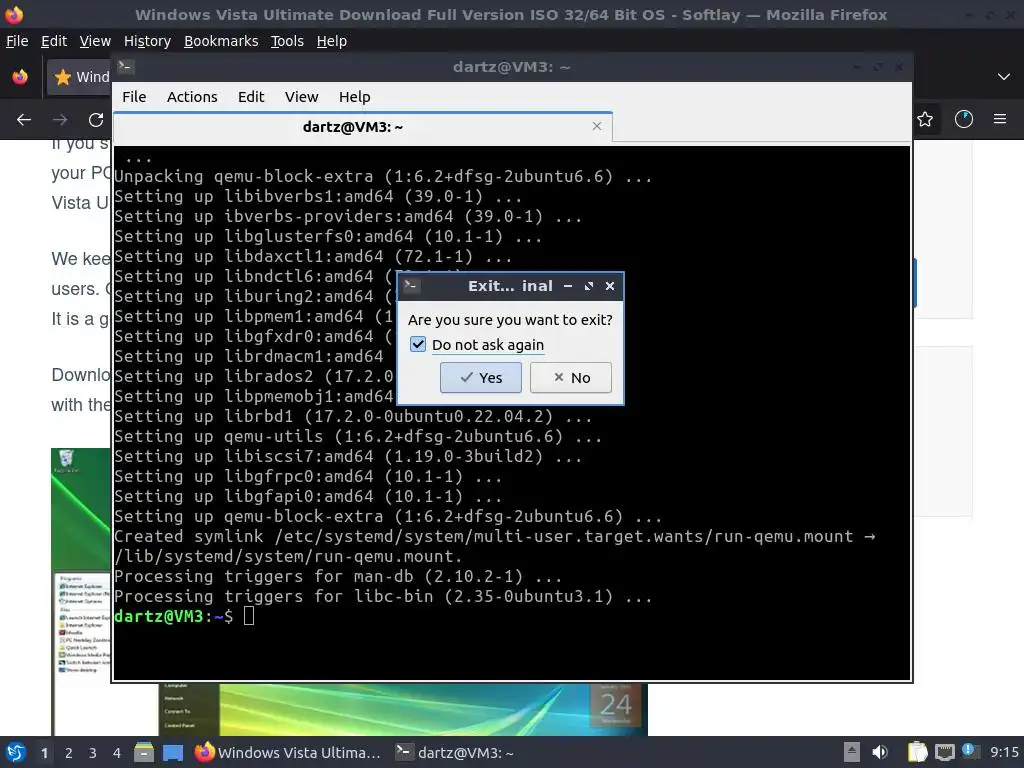
Task: Click "Processing triggers for libc-bin" line
Action: coord(383,596)
